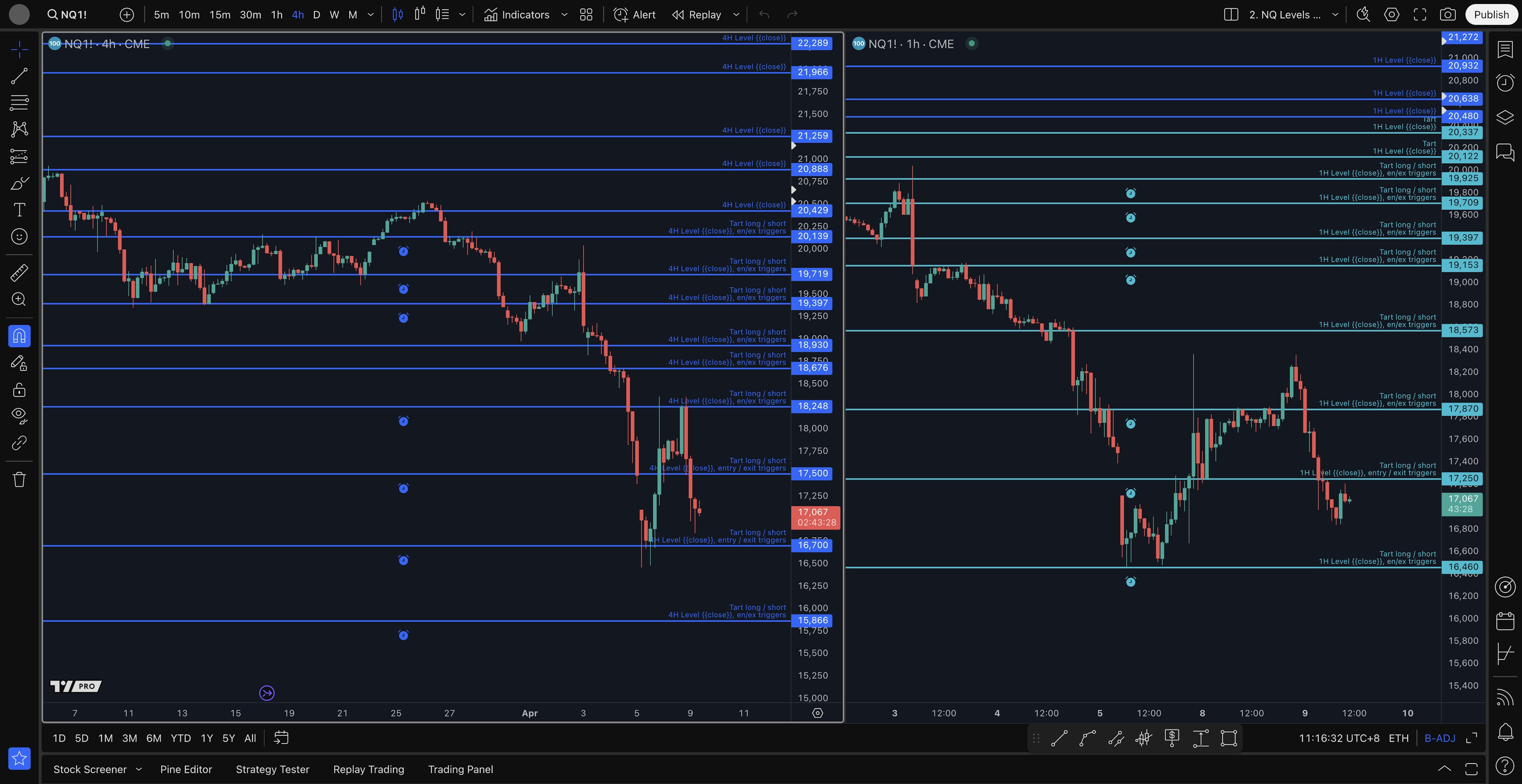
Task: Click the Alert button in top toolbar
Action: [x=635, y=15]
